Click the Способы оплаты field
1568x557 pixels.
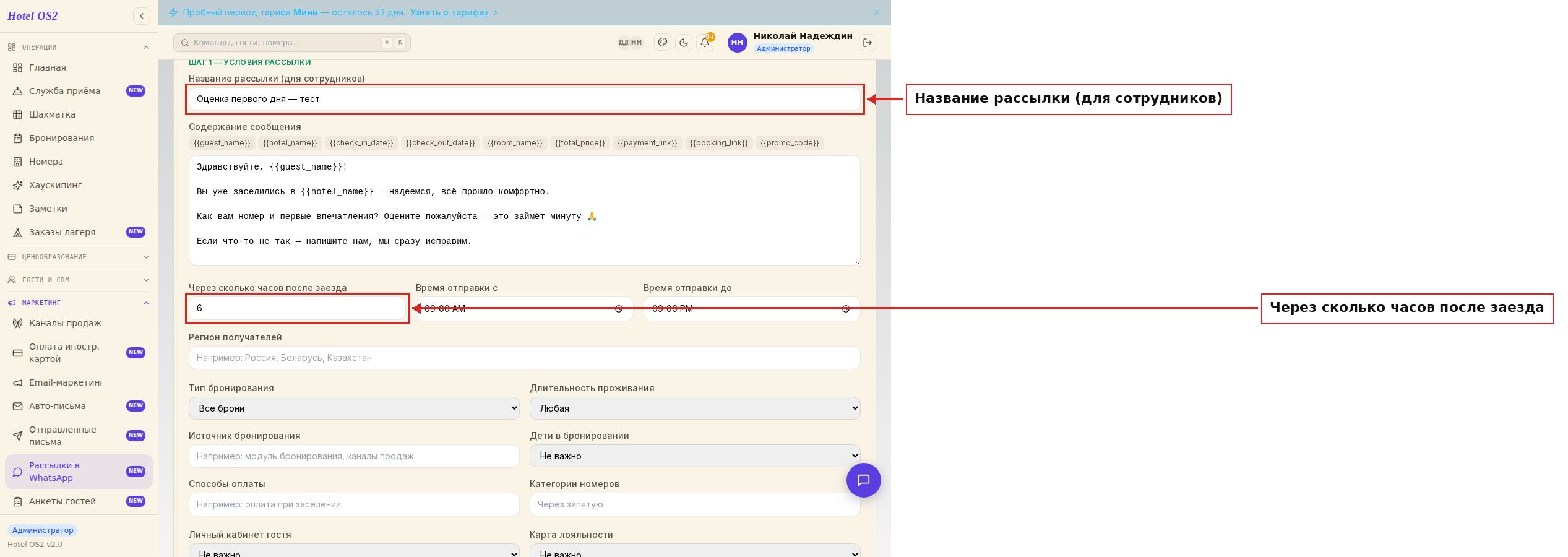tap(354, 504)
